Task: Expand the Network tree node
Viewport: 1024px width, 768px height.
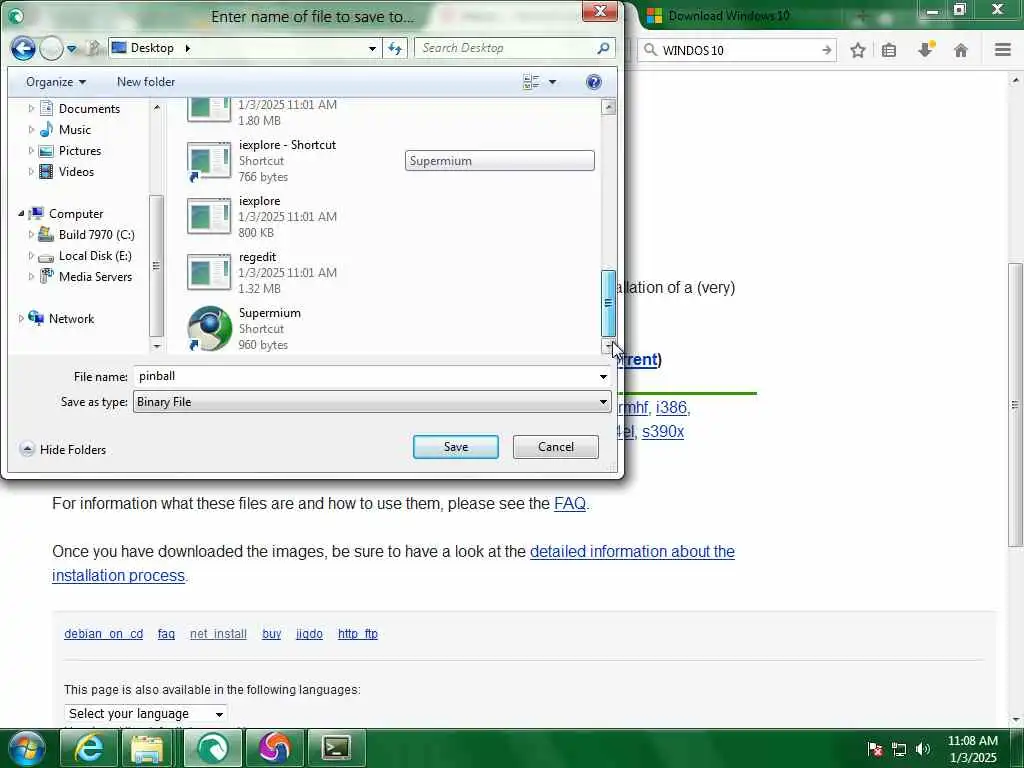Action: coord(21,319)
